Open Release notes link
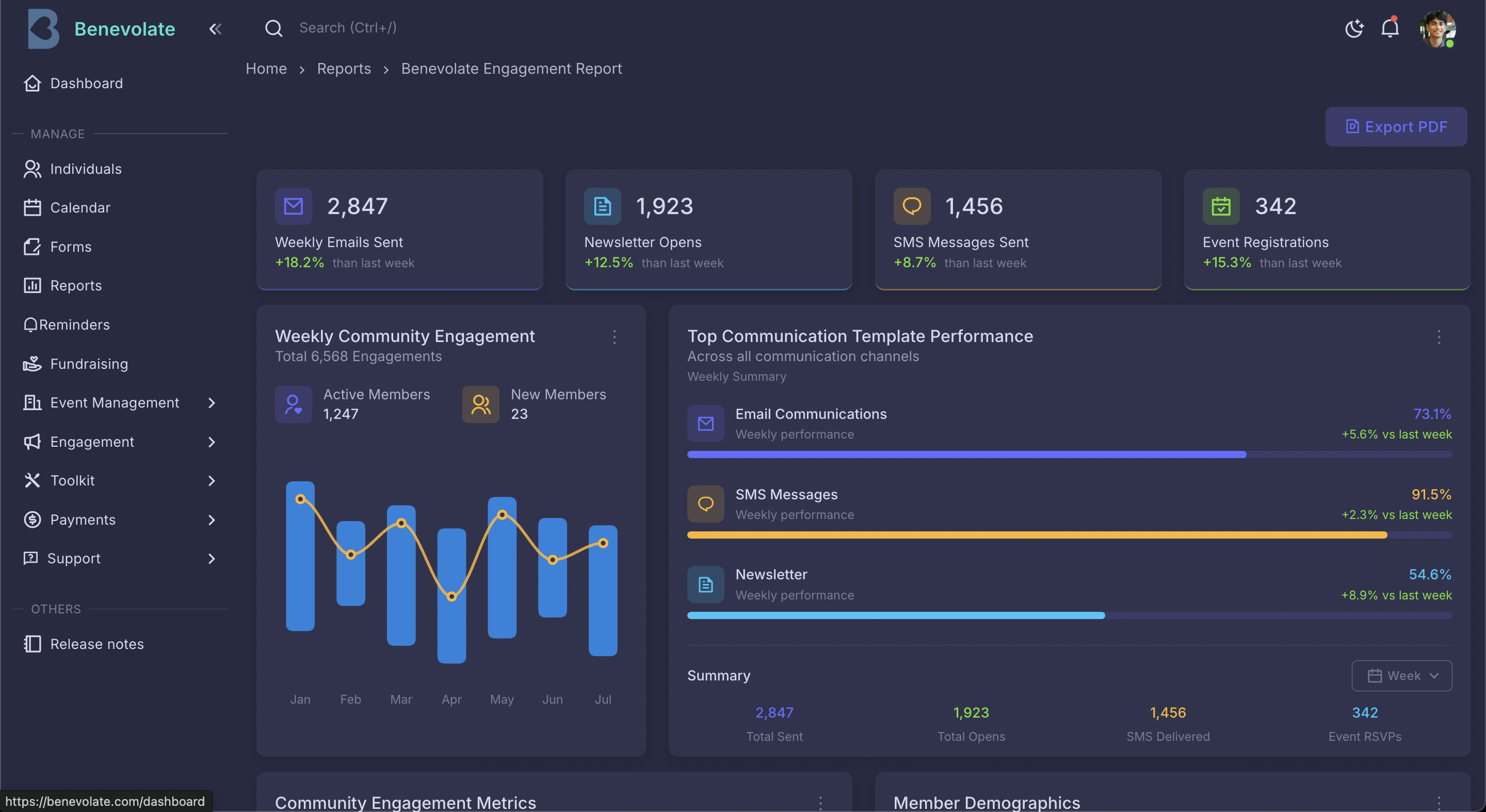Screen dimensions: 1486x812 click(x=96, y=644)
